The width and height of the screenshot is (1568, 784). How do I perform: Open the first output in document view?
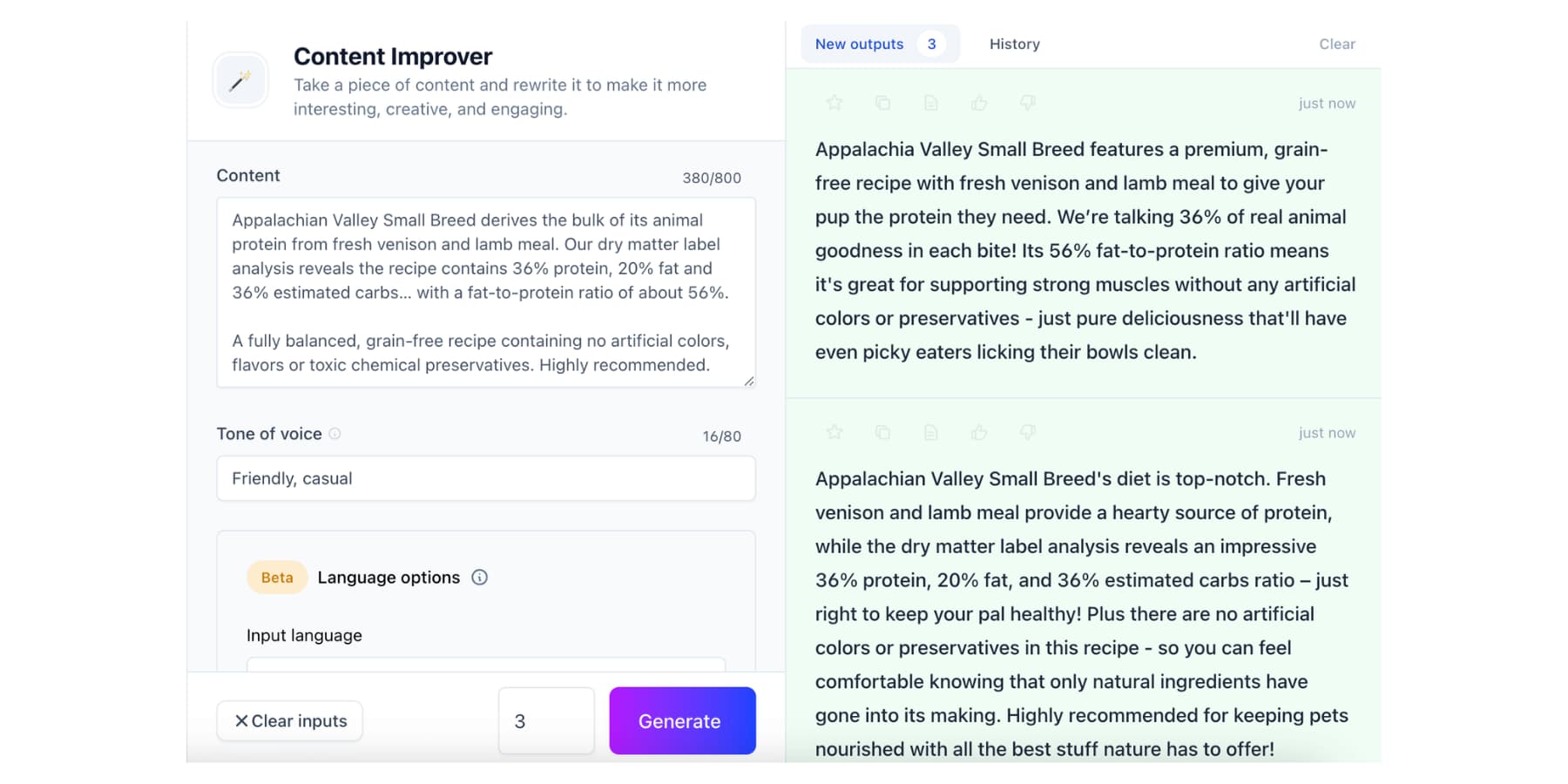coord(930,102)
